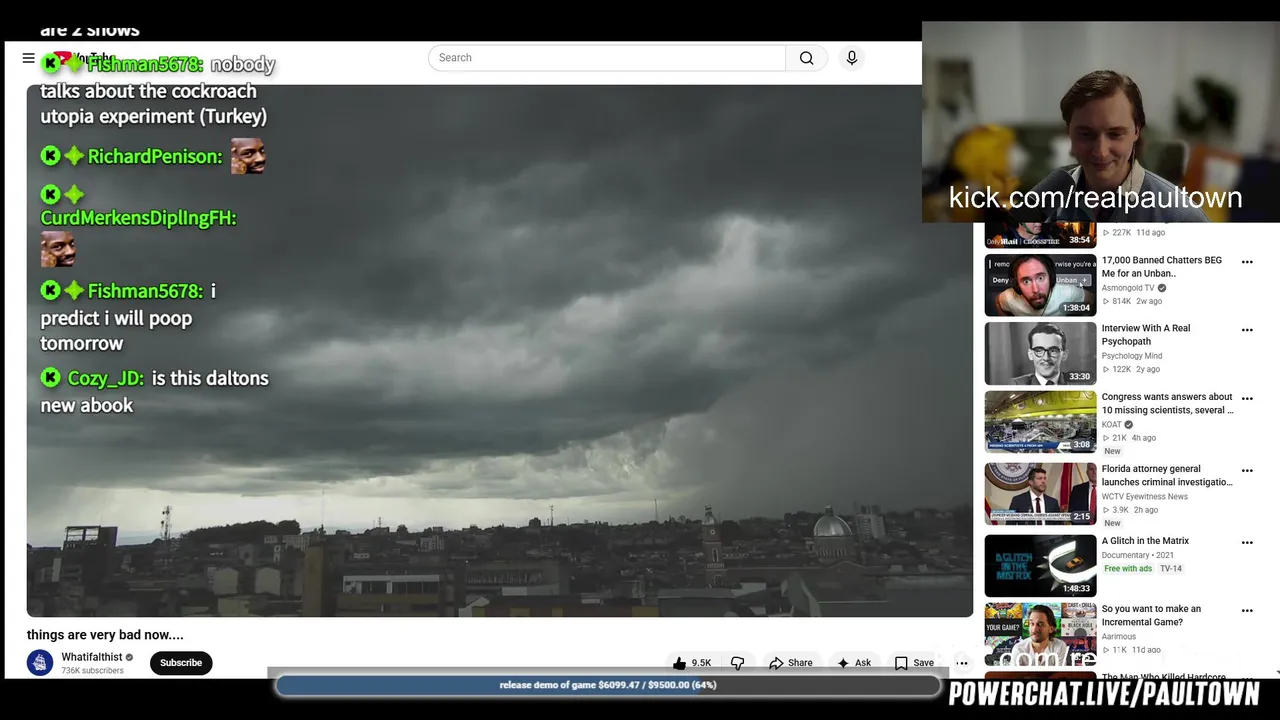Click partially hidden video thumbnail at list top

pos(1040,235)
